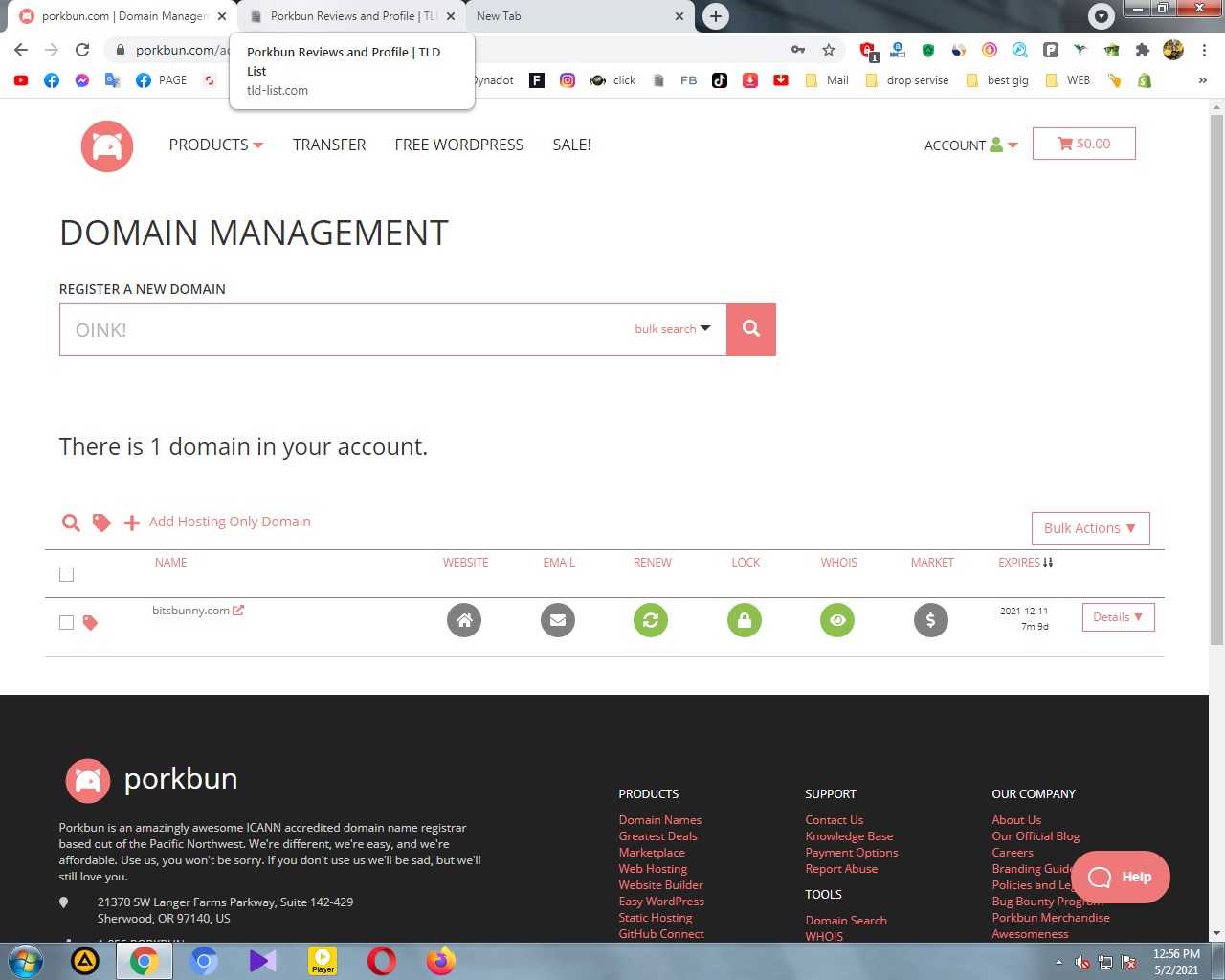Click the green auto-renew icon
The height and width of the screenshot is (980, 1225).
click(651, 620)
